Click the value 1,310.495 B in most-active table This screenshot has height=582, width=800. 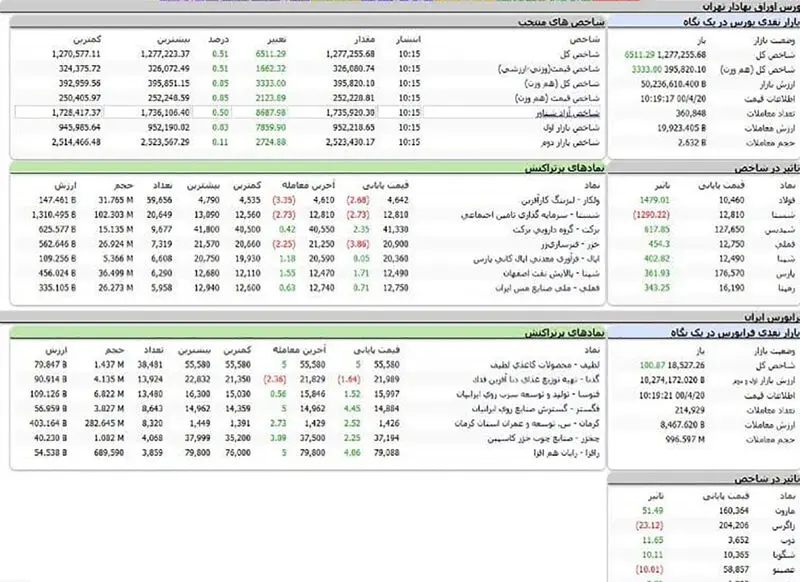(54, 215)
